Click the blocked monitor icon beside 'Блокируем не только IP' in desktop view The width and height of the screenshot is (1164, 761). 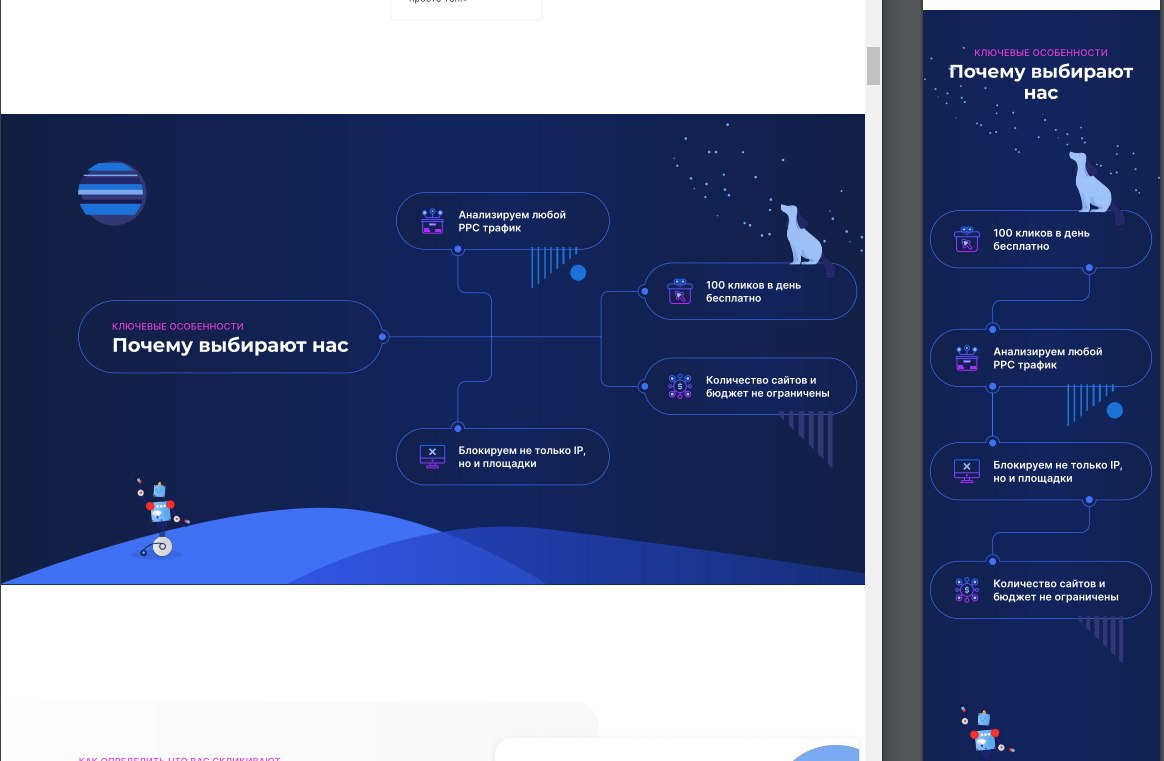coord(432,457)
